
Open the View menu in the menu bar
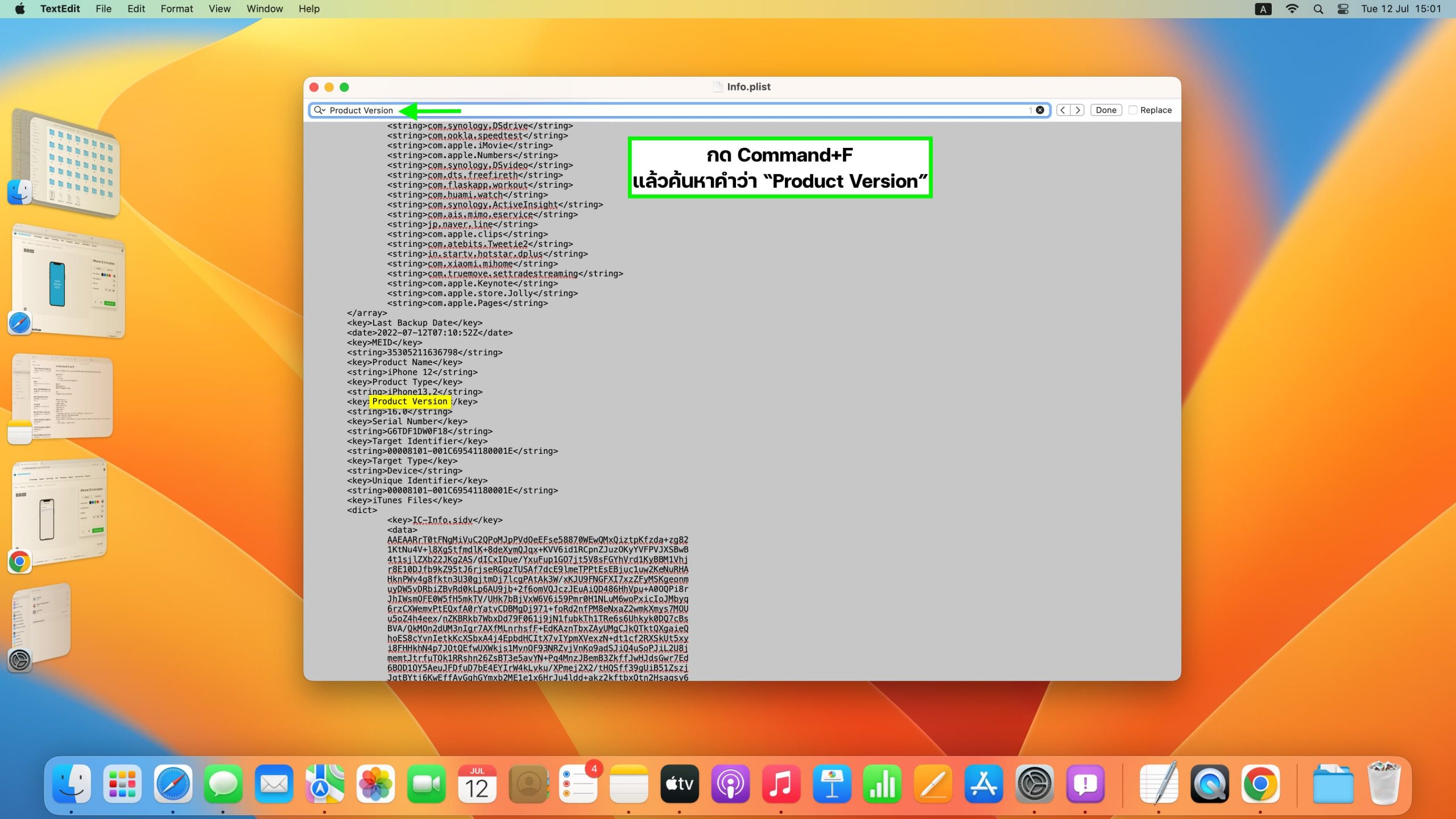coord(219,9)
